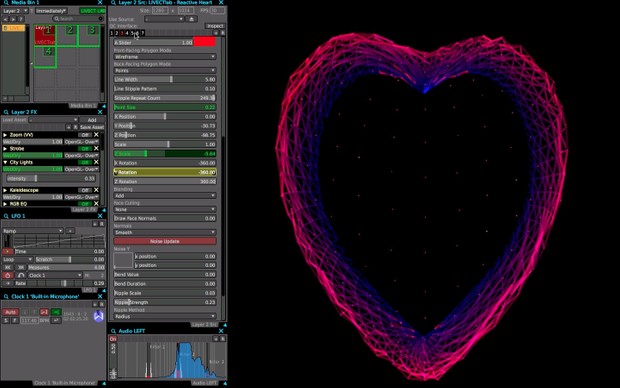The height and width of the screenshot is (388, 620).
Task: Click the eject icon beside Use Source
Action: (192, 19)
